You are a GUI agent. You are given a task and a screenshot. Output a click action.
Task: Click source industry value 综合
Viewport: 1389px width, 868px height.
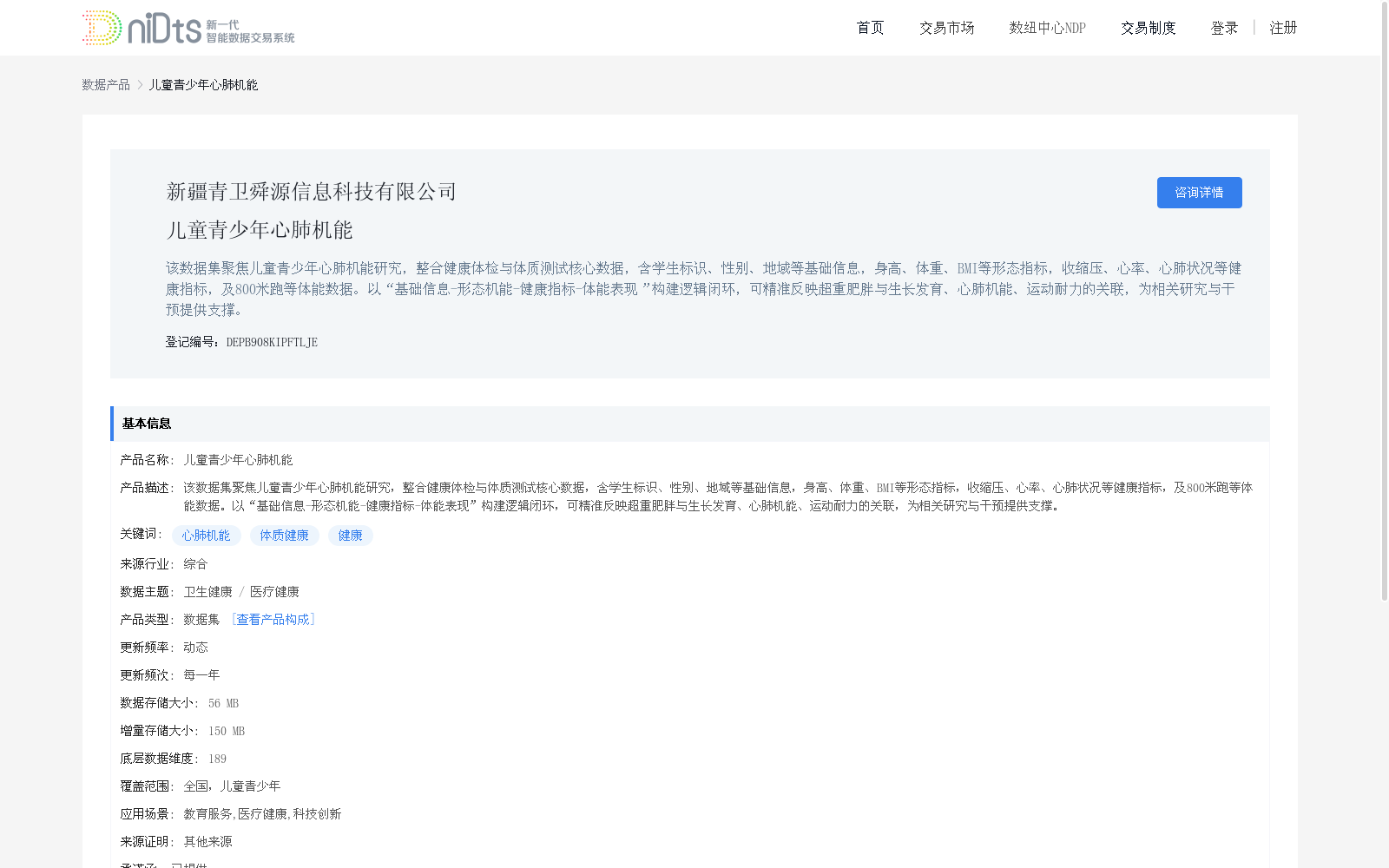coord(195,563)
